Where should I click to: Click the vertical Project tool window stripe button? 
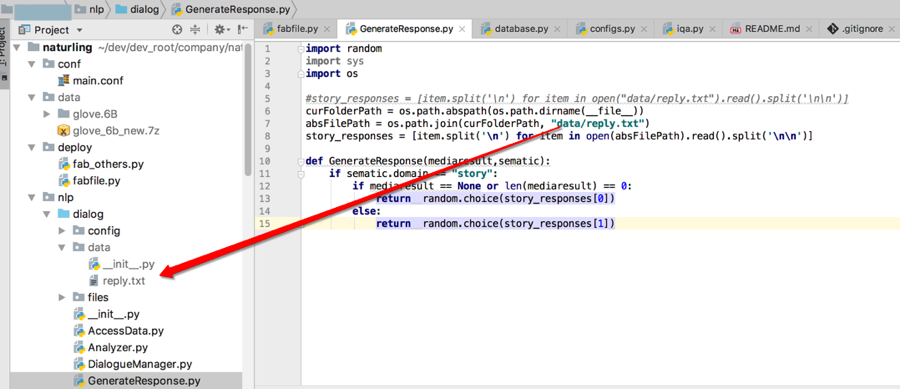5,55
